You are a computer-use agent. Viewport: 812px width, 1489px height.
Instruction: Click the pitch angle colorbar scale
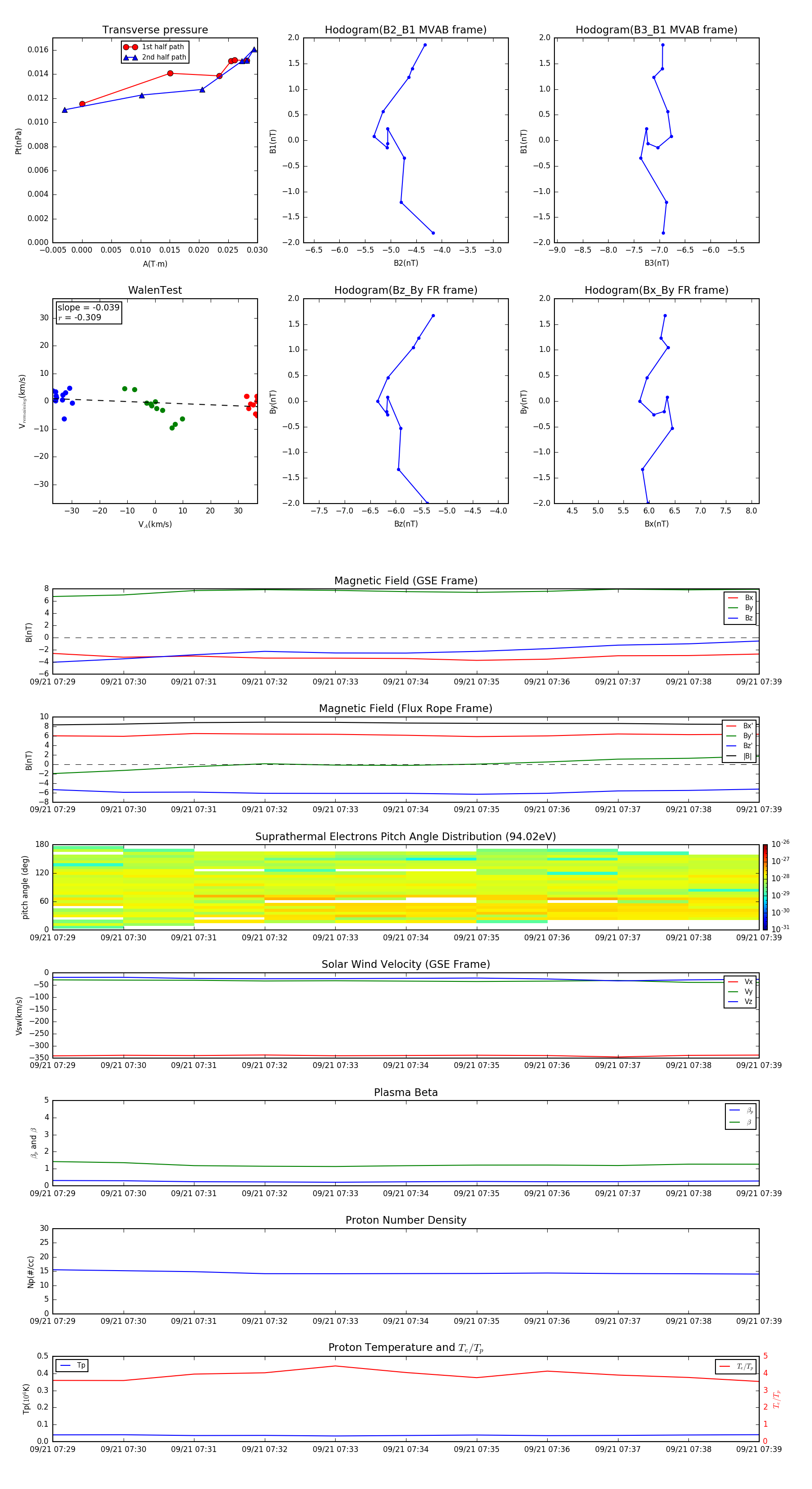(765, 887)
